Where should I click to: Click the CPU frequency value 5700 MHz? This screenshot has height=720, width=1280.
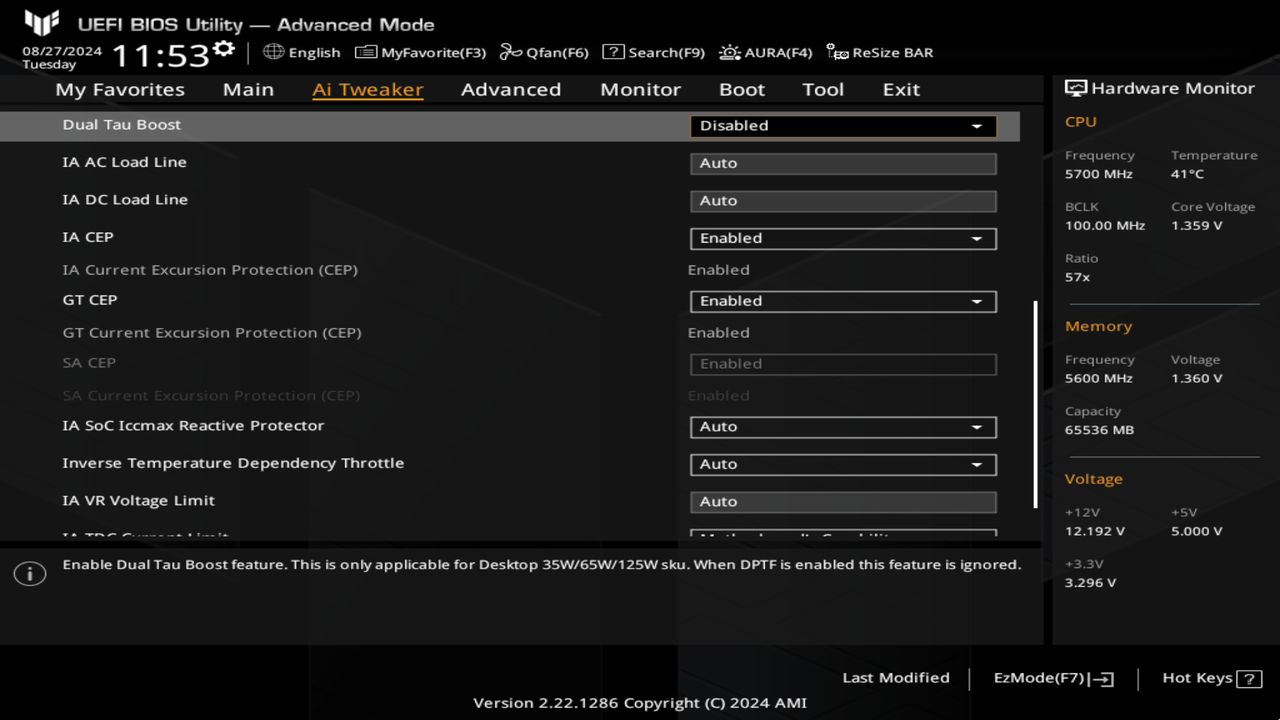click(x=1099, y=174)
